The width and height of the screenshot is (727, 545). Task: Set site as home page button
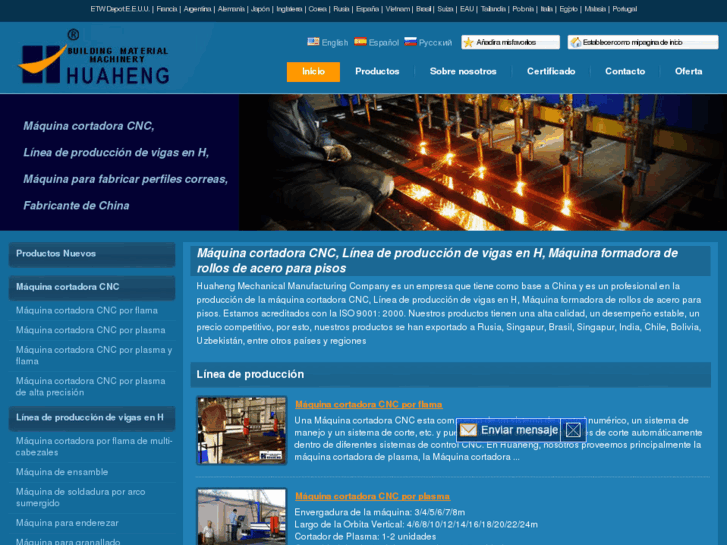point(643,42)
